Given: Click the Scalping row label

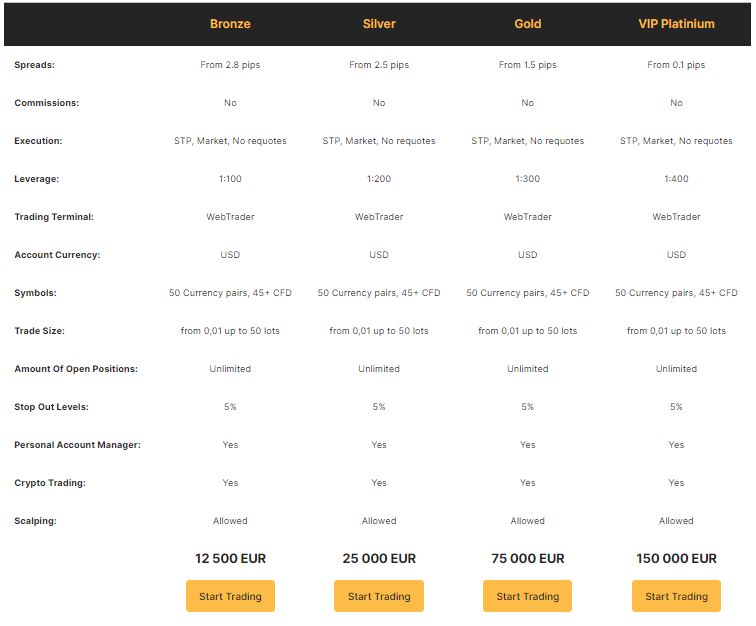Looking at the screenshot, I should [35, 521].
